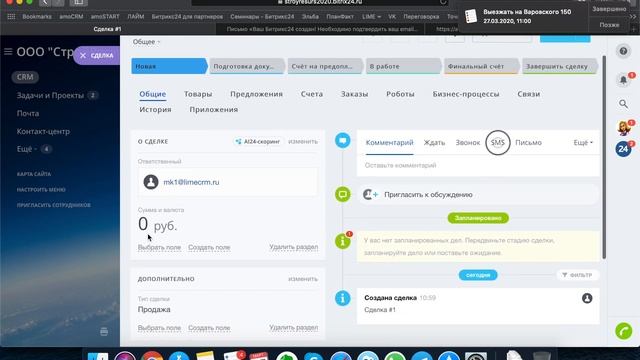Click the user avatar in right sidebar
Screen dimensions: 640x360
click(x=623, y=128)
